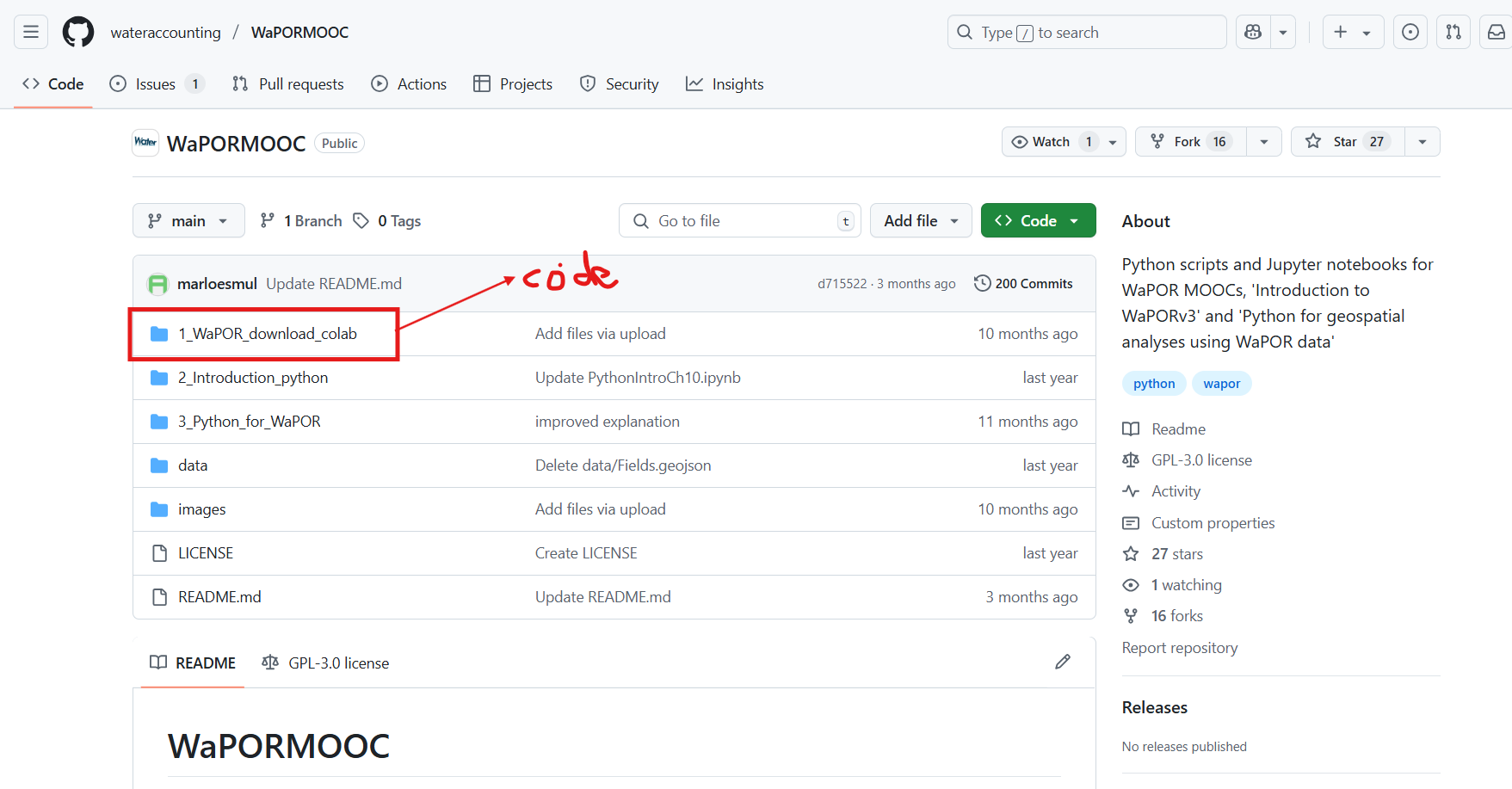This screenshot has width=1512, height=789.
Task: Switch to the Insights tab
Action: [725, 83]
